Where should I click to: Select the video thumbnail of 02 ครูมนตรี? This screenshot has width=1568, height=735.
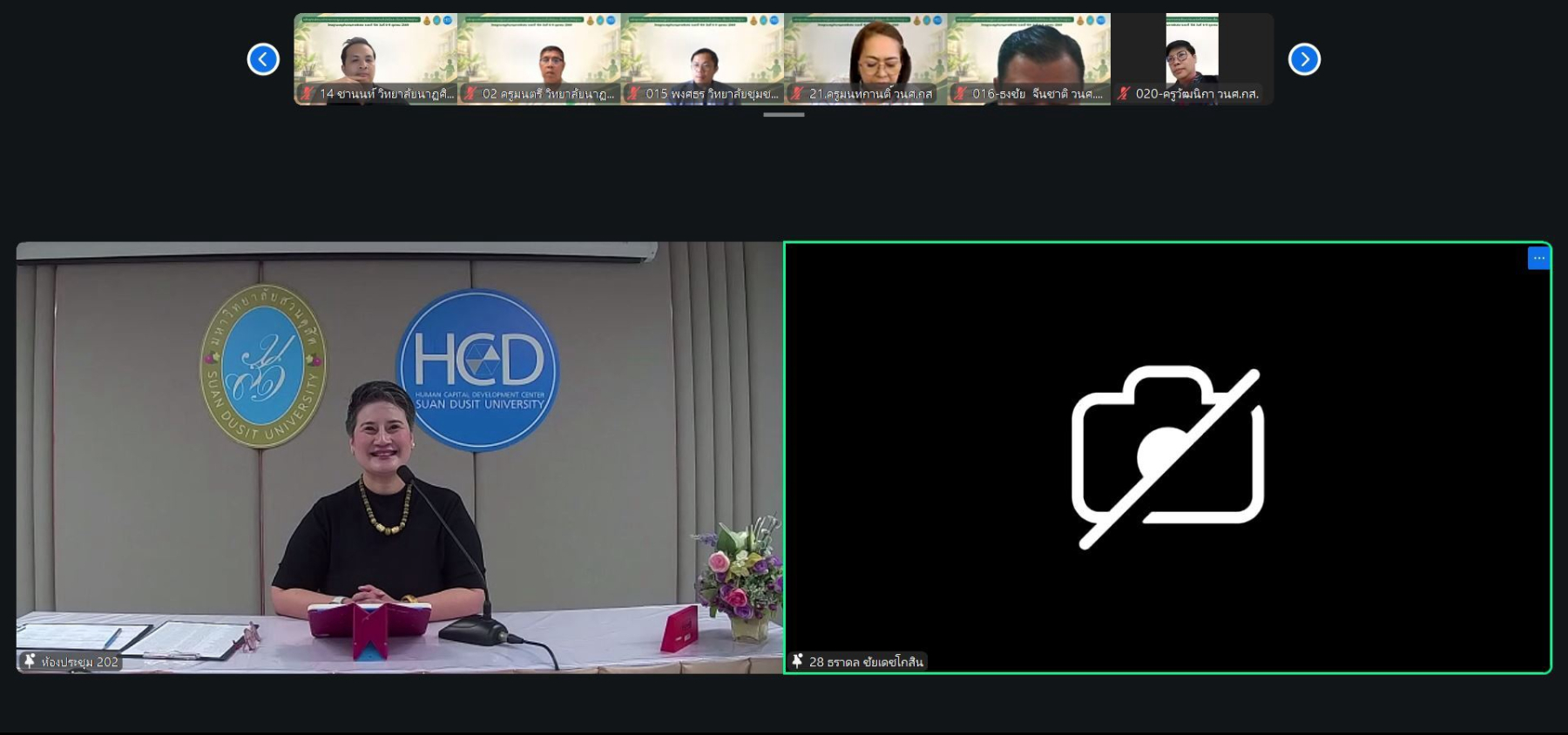539,58
